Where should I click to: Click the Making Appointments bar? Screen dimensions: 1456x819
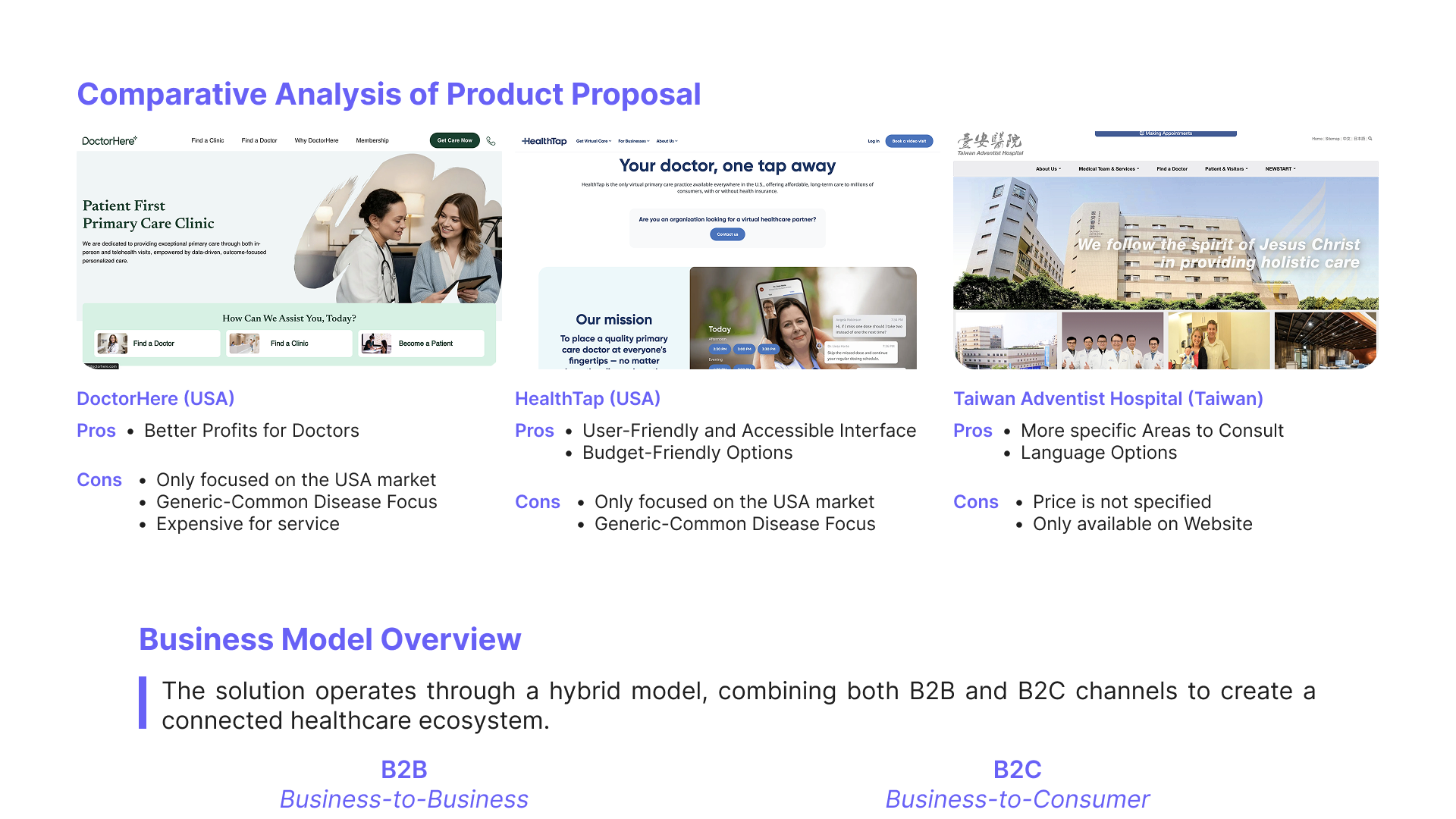coord(1166,133)
